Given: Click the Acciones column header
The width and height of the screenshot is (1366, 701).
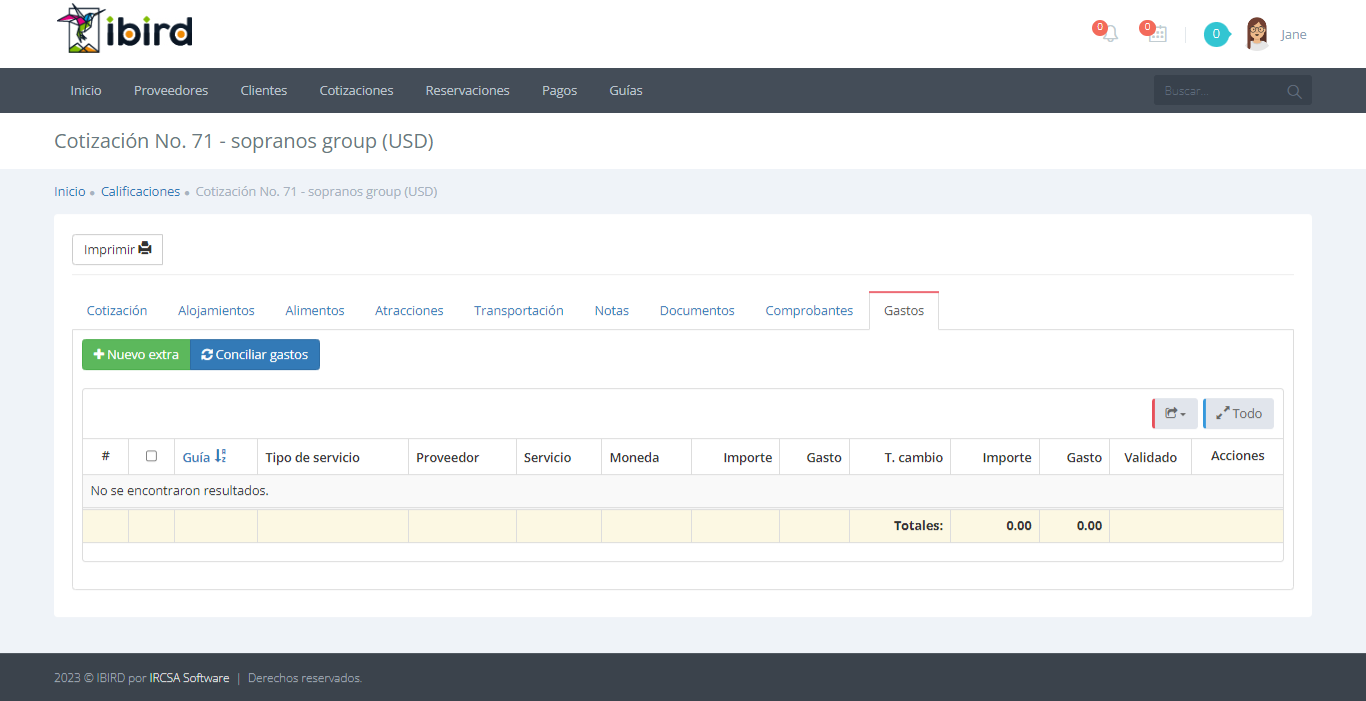Looking at the screenshot, I should [x=1238, y=456].
